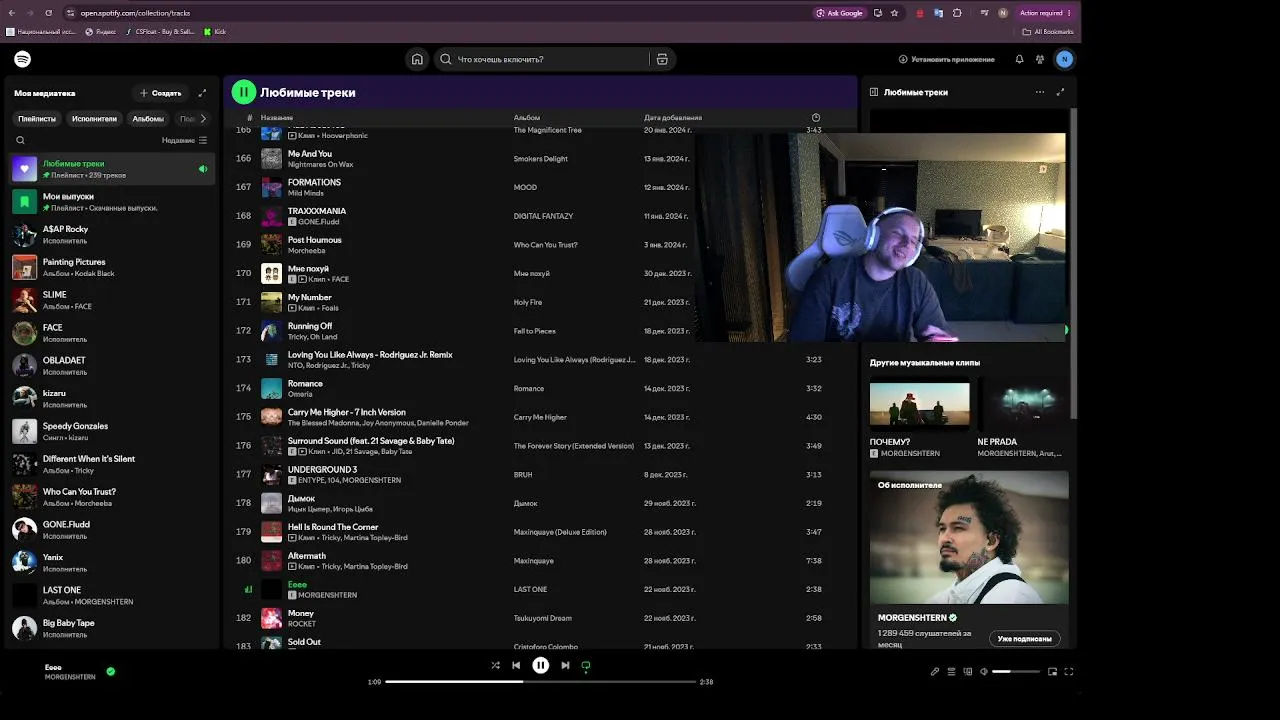This screenshot has height=720, width=1280.
Task: Open the Browse icon inside the search bar
Action: click(662, 59)
